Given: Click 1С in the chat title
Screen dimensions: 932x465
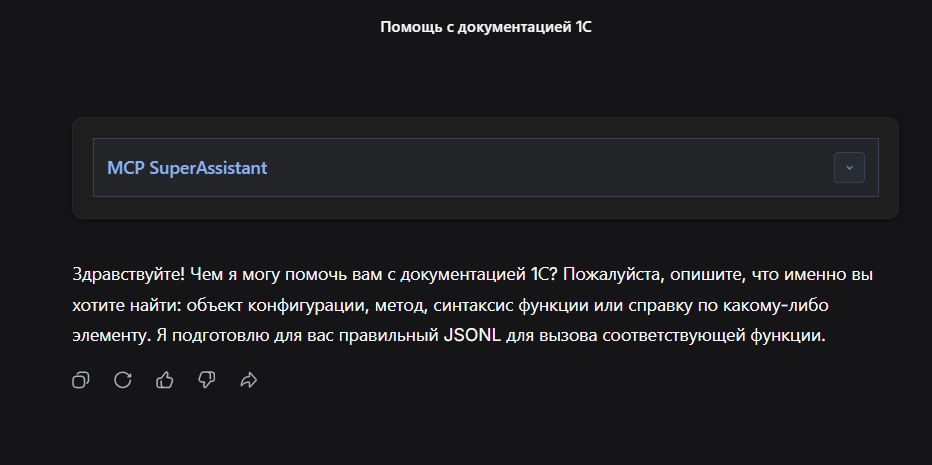Looking at the screenshot, I should (584, 27).
